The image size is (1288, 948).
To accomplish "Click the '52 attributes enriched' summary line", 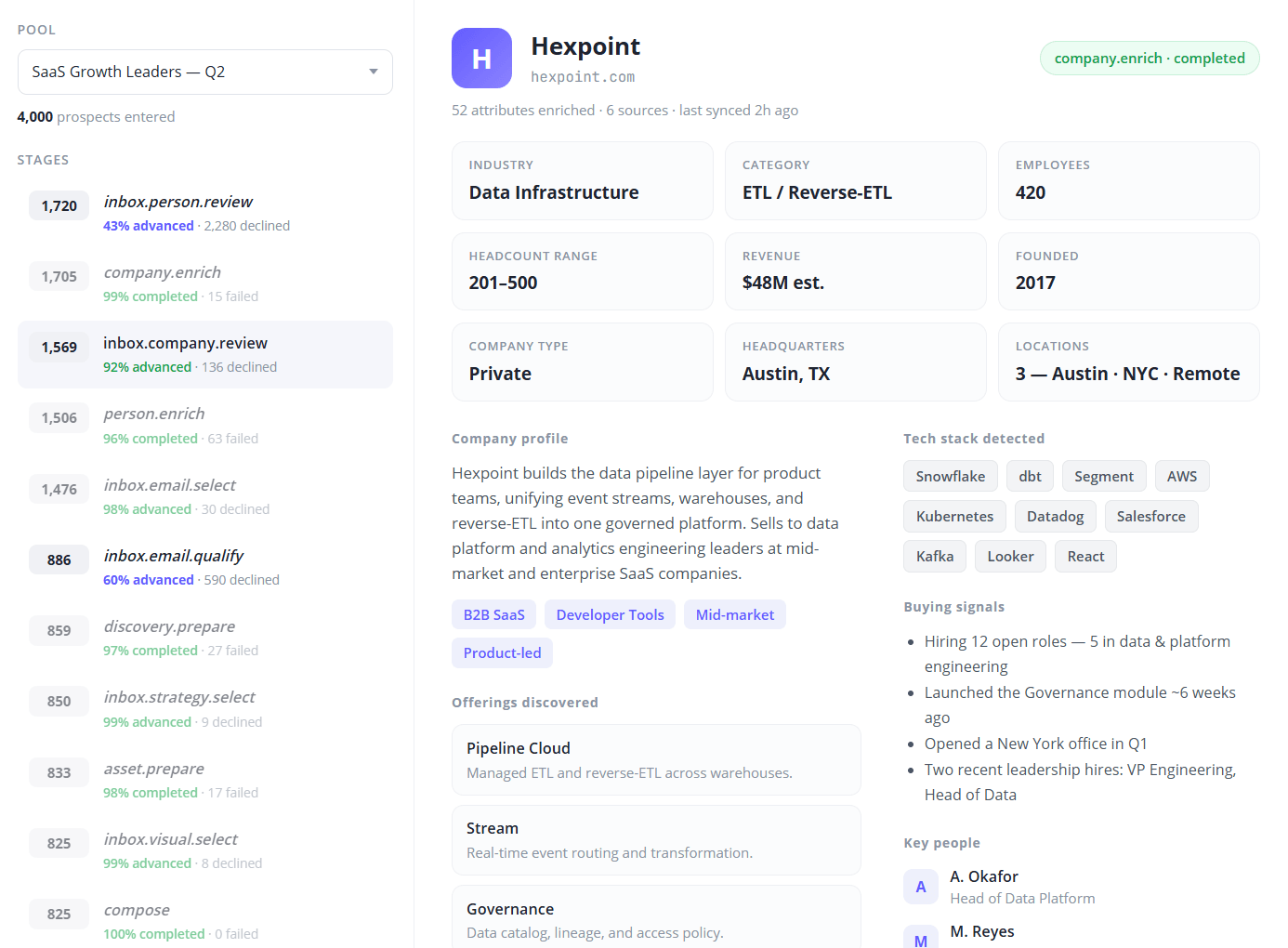I will click(x=624, y=110).
